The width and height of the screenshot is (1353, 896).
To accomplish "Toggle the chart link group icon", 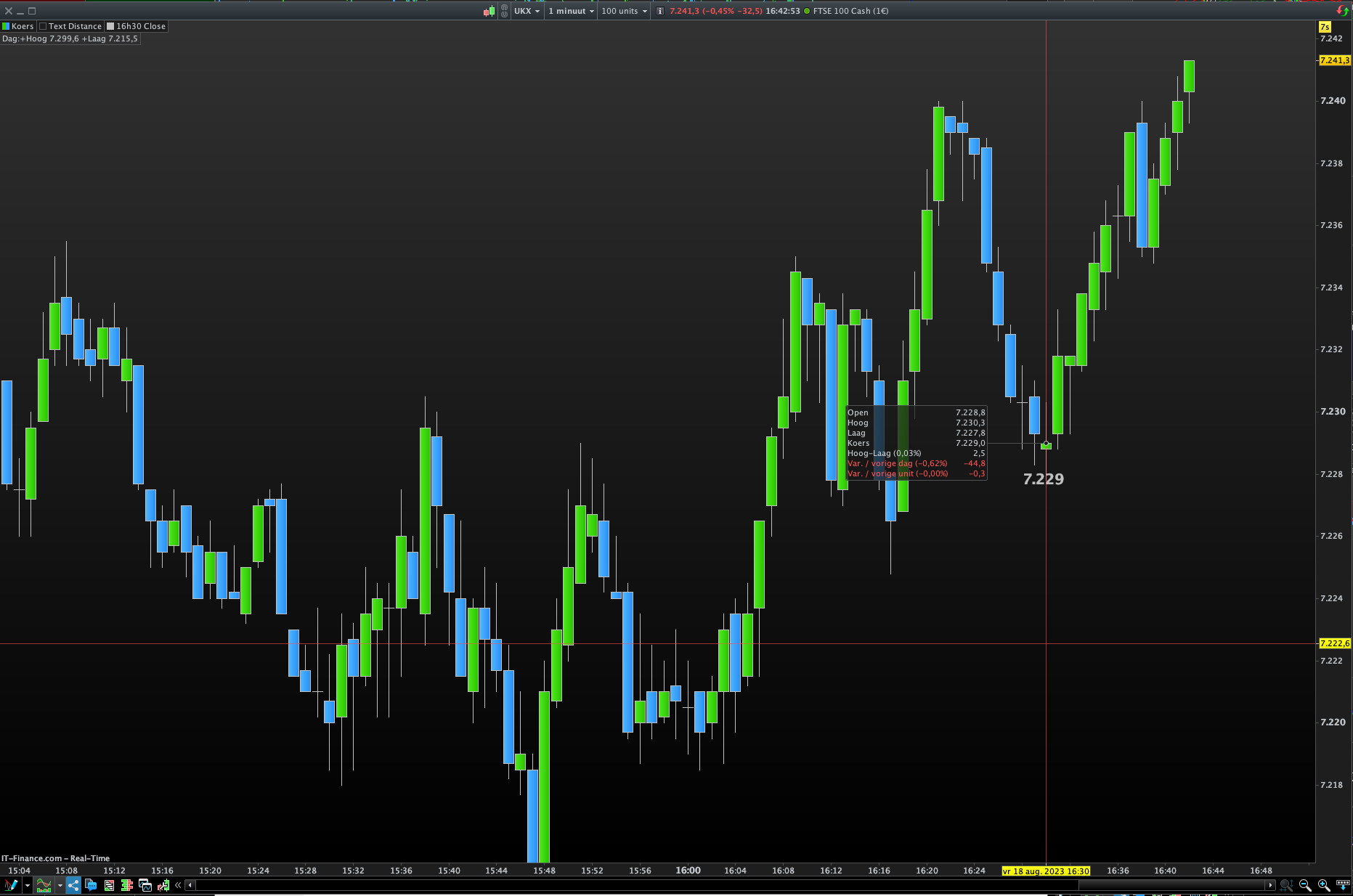I will [x=504, y=11].
